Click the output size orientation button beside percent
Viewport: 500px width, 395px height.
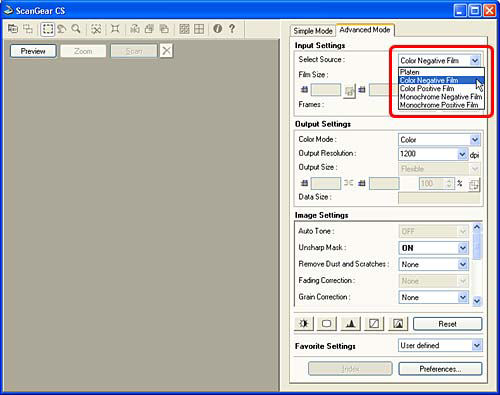[474, 184]
